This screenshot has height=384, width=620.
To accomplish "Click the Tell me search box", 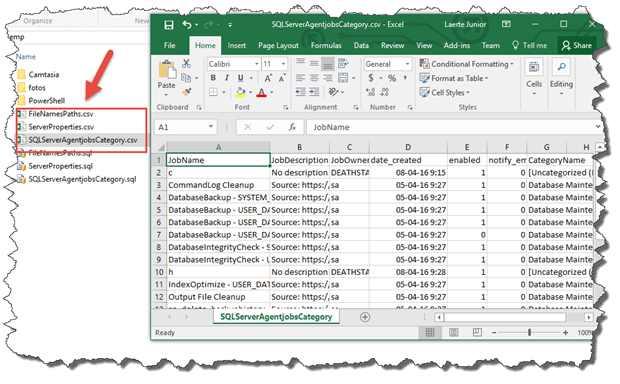I will 529,45.
